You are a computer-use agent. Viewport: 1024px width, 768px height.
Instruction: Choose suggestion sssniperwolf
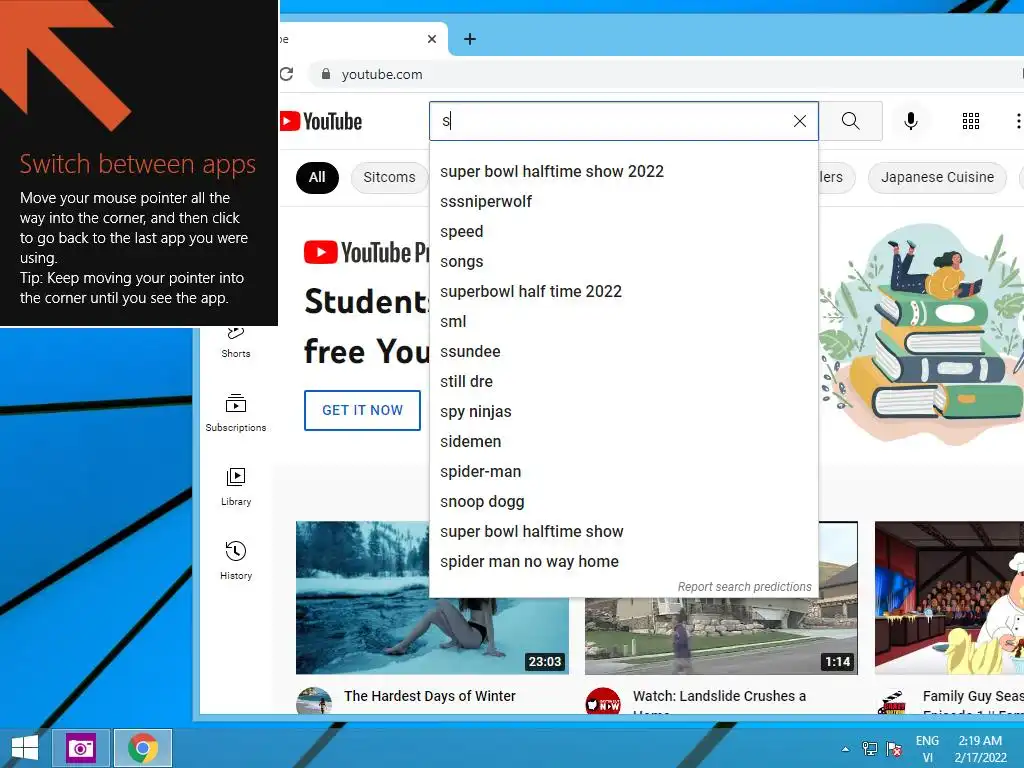pyautogui.click(x=624, y=202)
